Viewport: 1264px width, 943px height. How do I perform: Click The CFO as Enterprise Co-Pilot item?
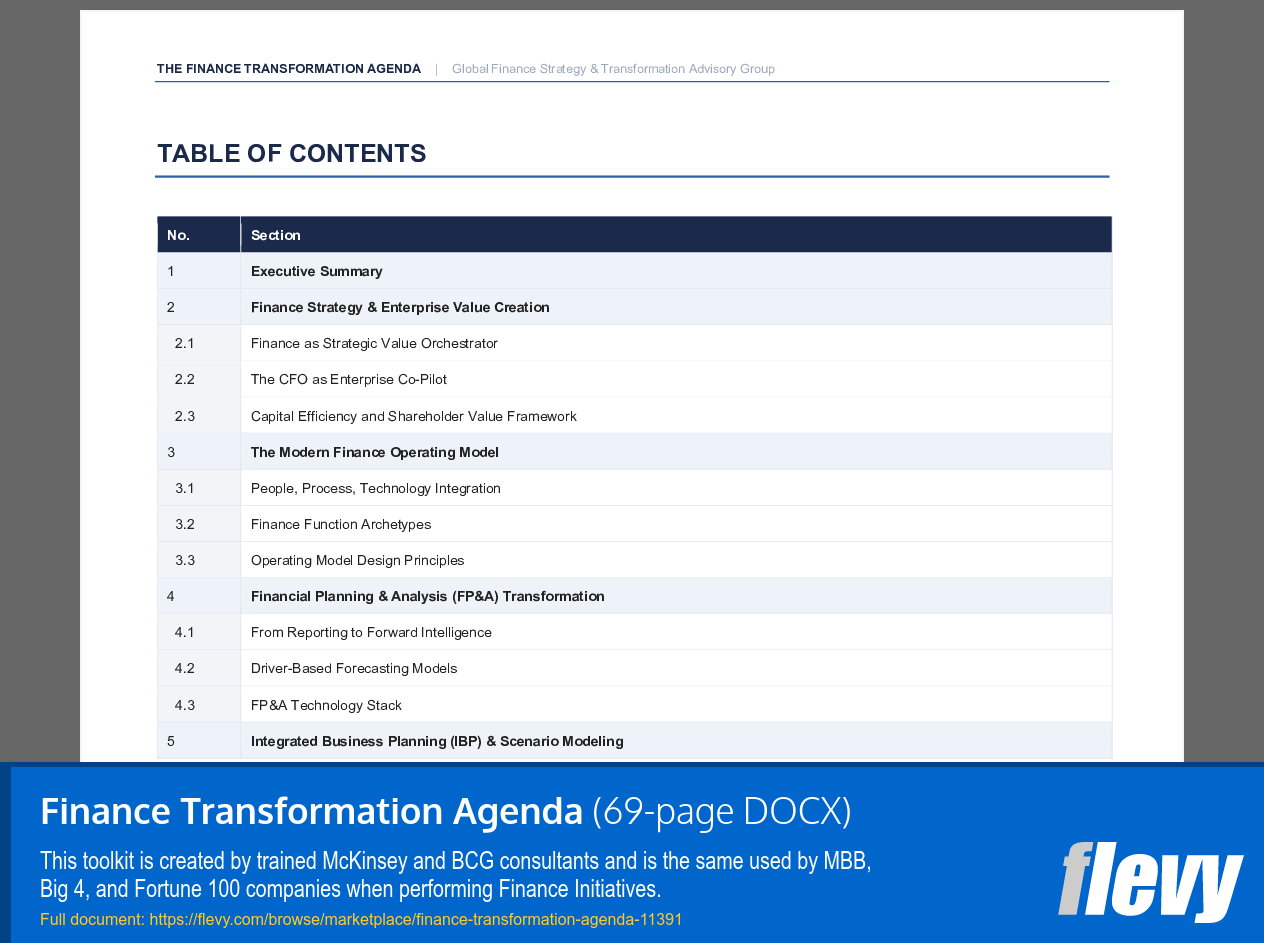349,379
